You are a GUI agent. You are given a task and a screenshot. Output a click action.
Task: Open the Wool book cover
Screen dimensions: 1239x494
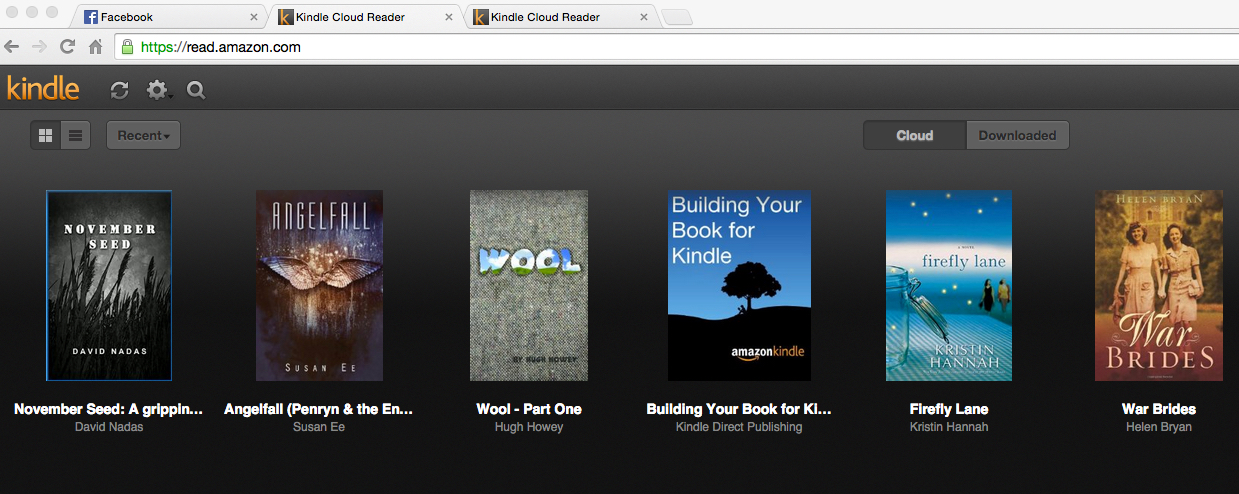[x=529, y=285]
